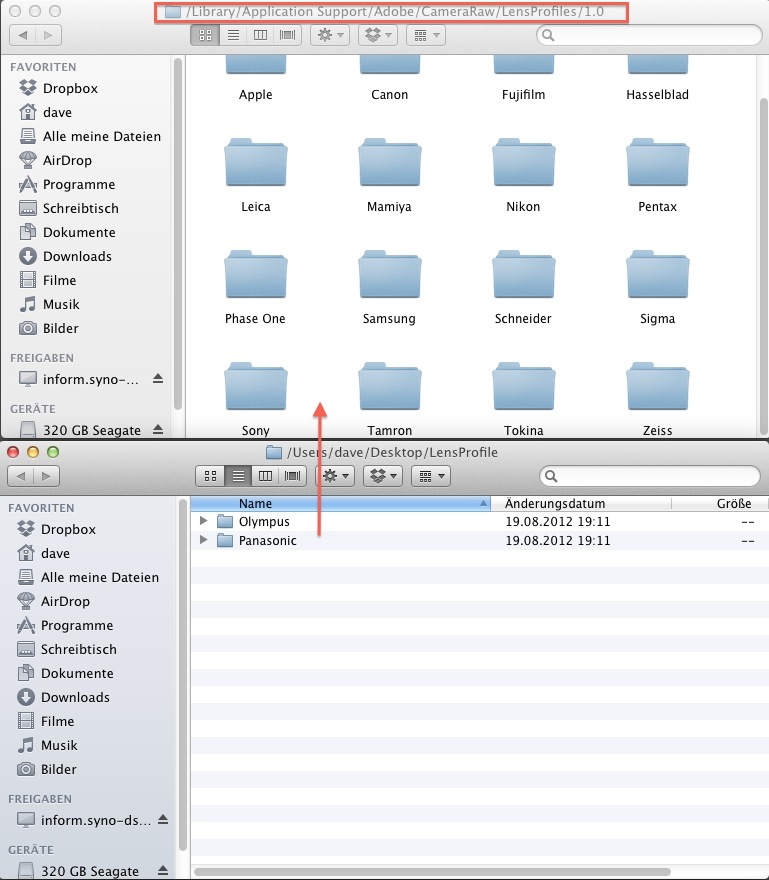
Task: Switch upper window to icon view
Action: (x=205, y=35)
